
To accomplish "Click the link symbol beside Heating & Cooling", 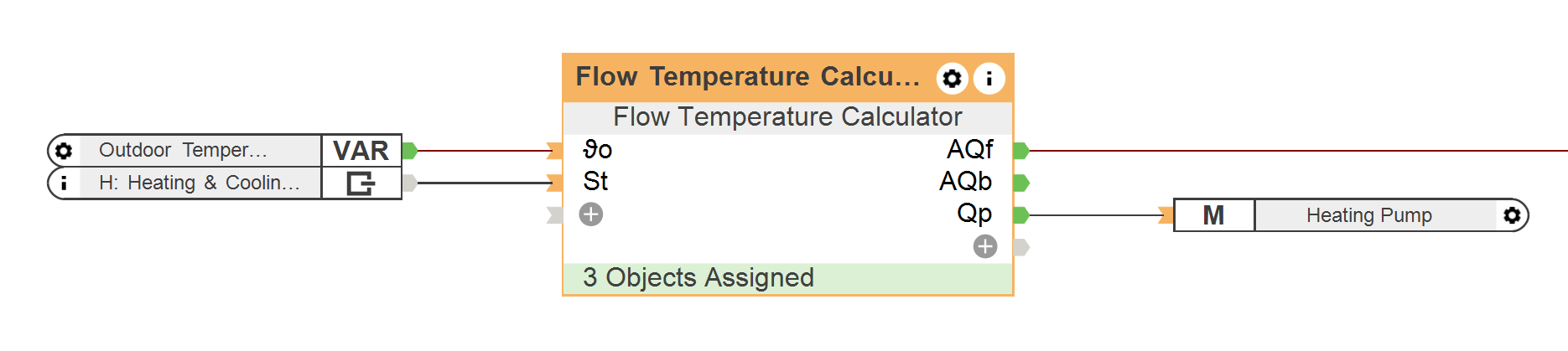I will [x=361, y=183].
